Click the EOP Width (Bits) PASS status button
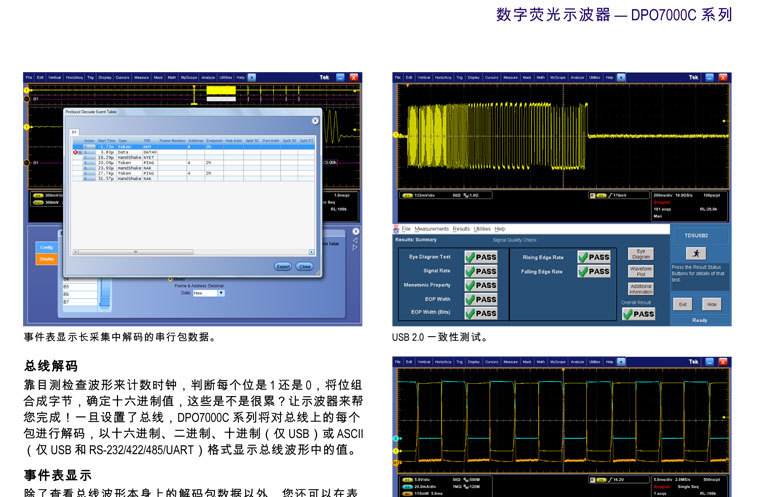The image size is (760, 497). [481, 313]
